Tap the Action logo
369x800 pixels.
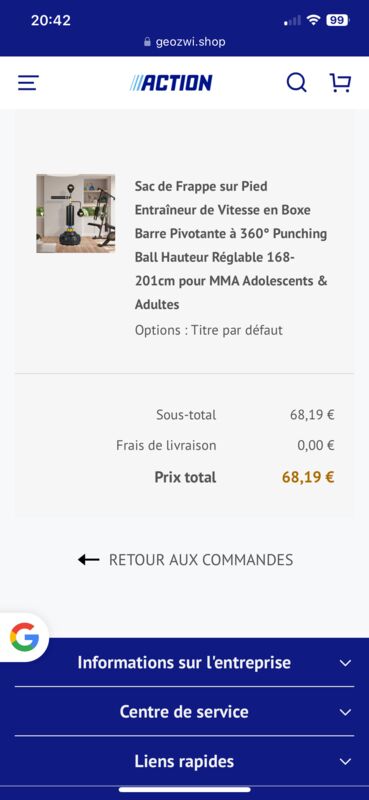(171, 83)
